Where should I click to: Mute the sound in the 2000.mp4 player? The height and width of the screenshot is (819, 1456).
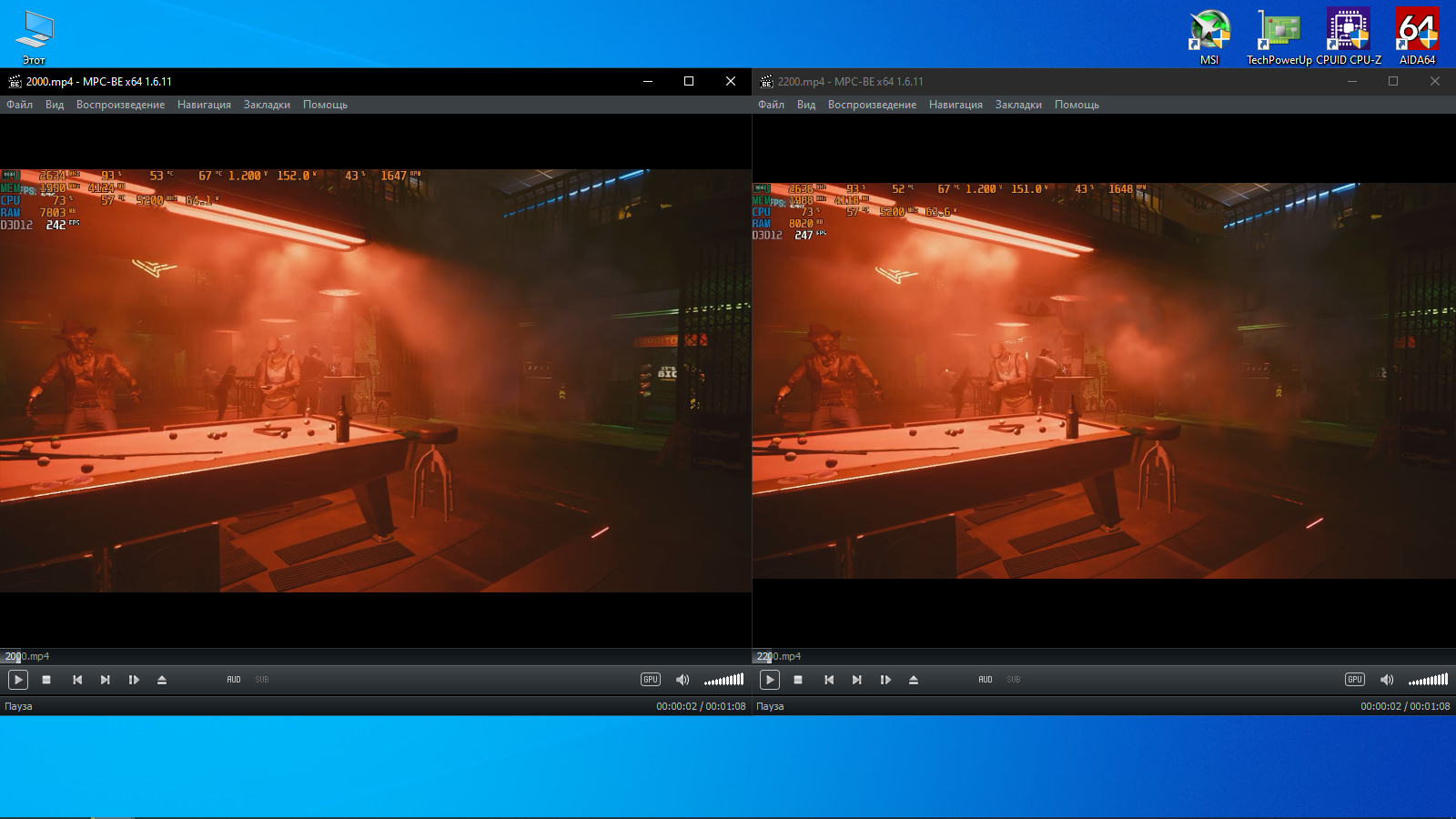click(682, 680)
